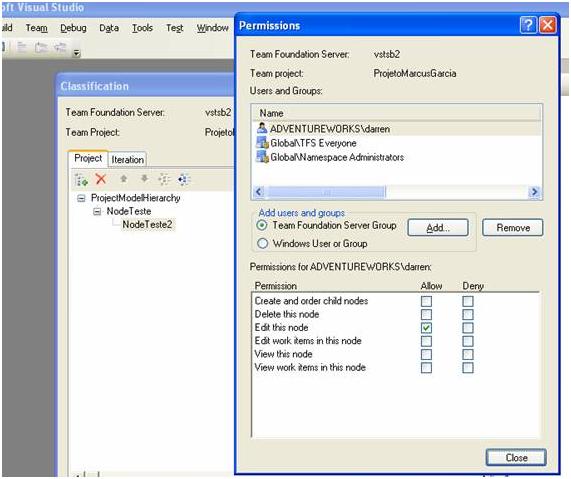Check Allow for Create and order child nodes
The width and height of the screenshot is (571, 479).
click(x=426, y=301)
